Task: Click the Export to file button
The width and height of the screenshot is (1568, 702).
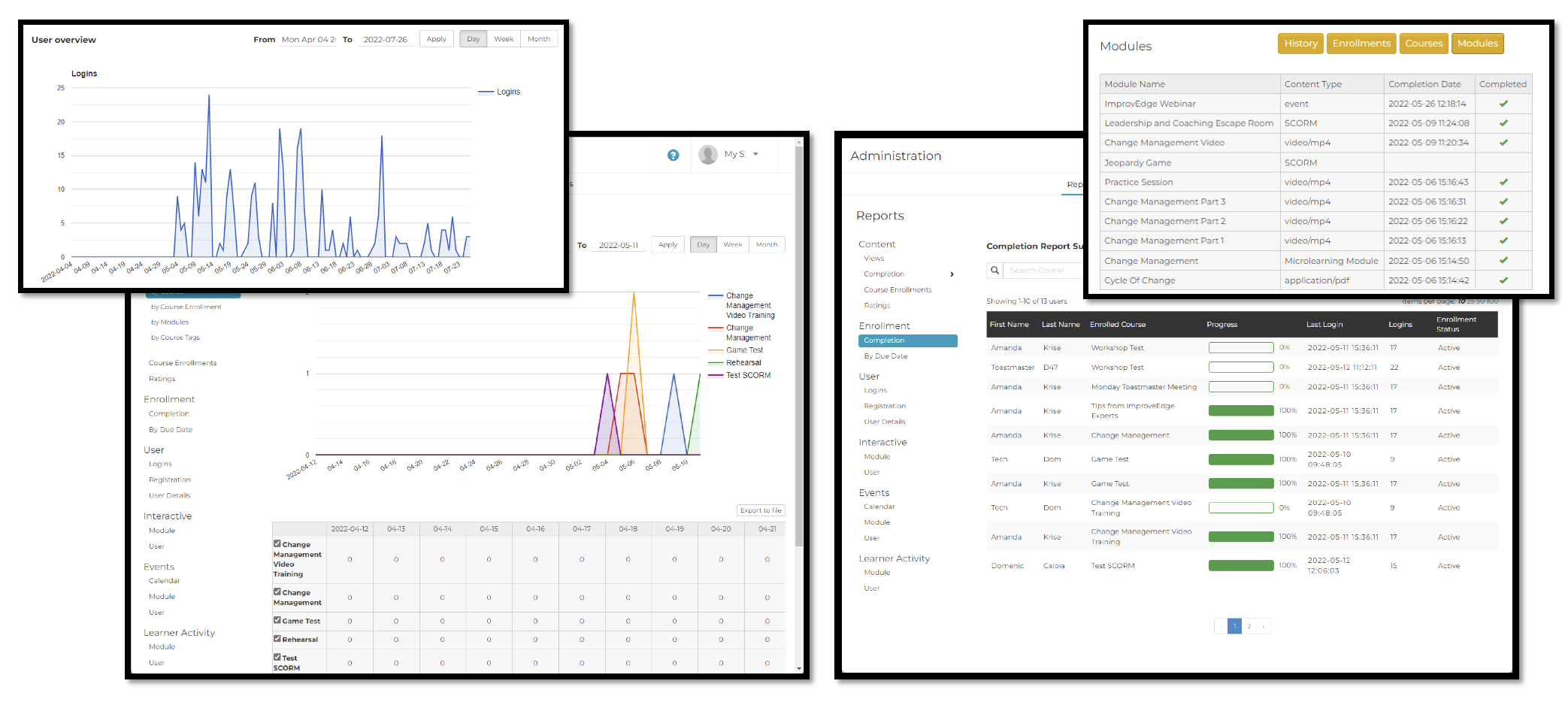Action: click(761, 510)
